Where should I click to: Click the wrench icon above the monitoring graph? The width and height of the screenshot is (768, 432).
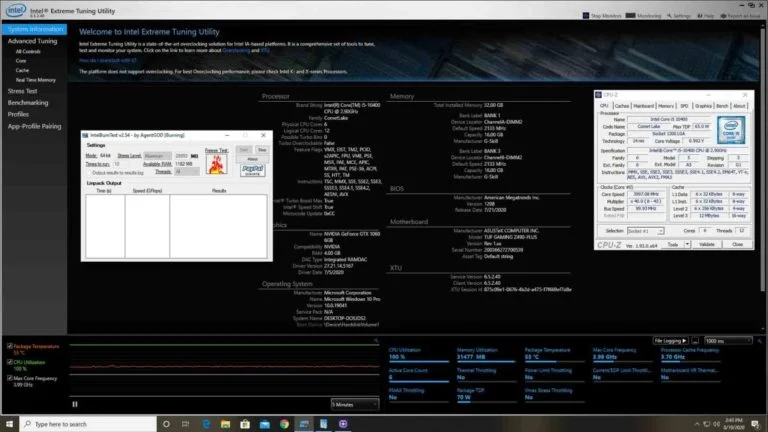point(376,340)
